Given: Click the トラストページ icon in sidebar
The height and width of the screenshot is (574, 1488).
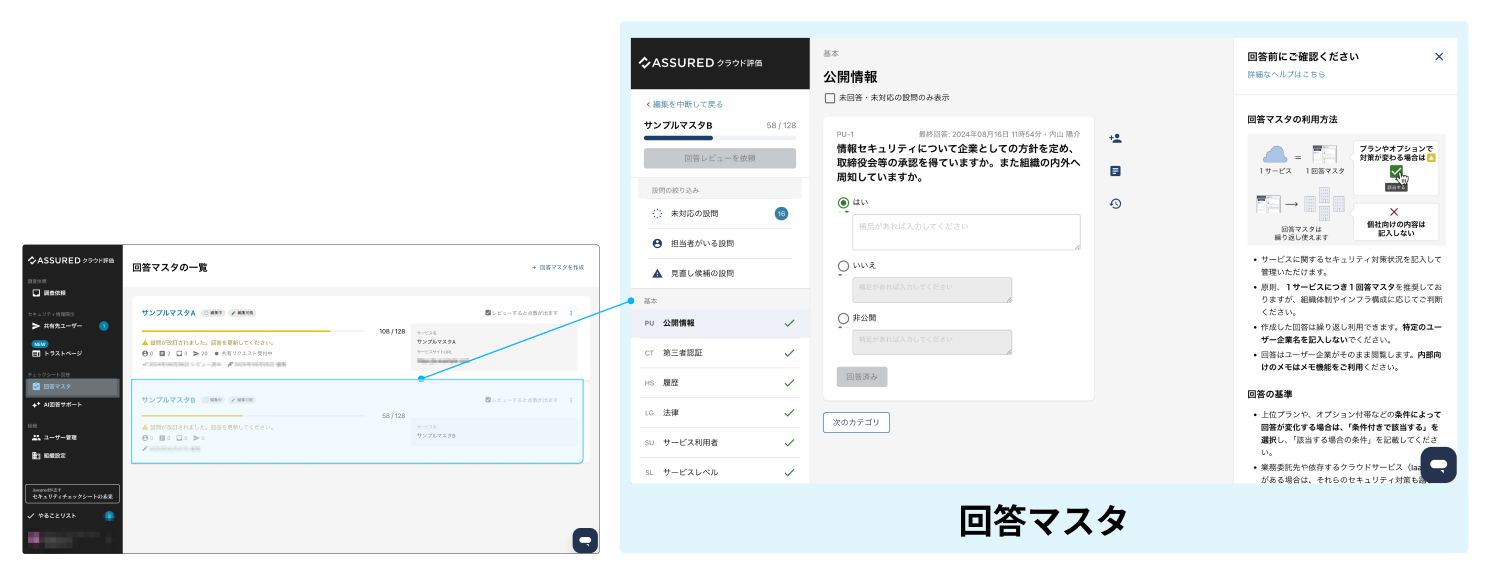Looking at the screenshot, I should click(x=36, y=353).
